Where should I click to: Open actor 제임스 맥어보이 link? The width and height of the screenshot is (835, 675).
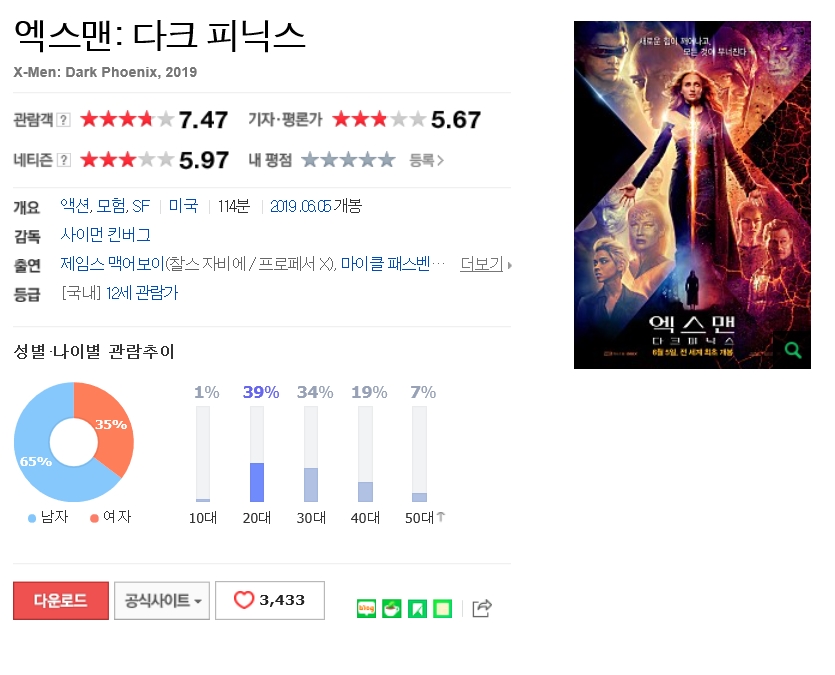click(x=112, y=264)
